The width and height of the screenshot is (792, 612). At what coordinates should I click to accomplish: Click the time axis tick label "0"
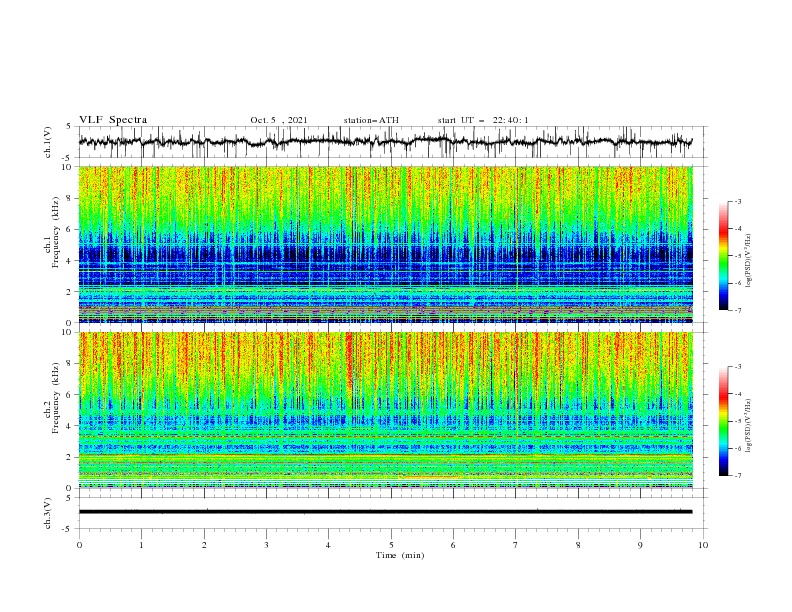[79, 545]
